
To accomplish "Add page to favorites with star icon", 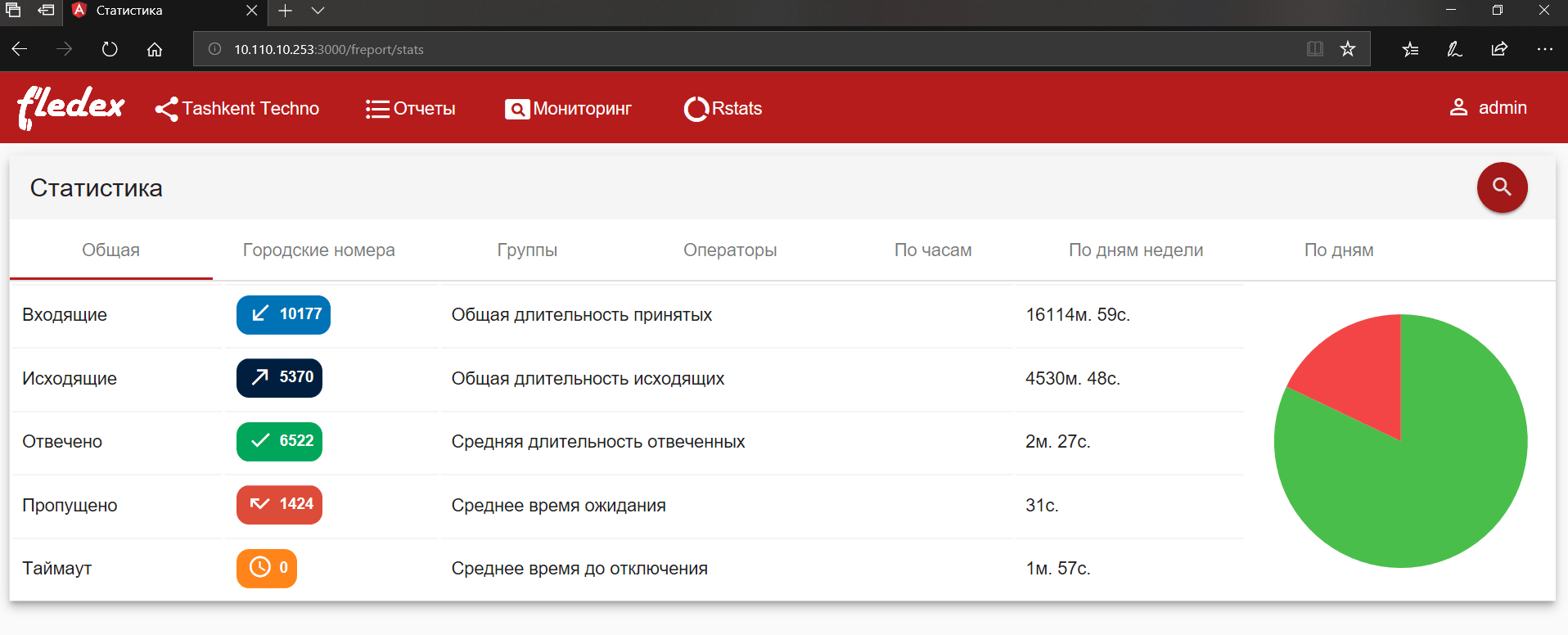I will (x=1348, y=49).
